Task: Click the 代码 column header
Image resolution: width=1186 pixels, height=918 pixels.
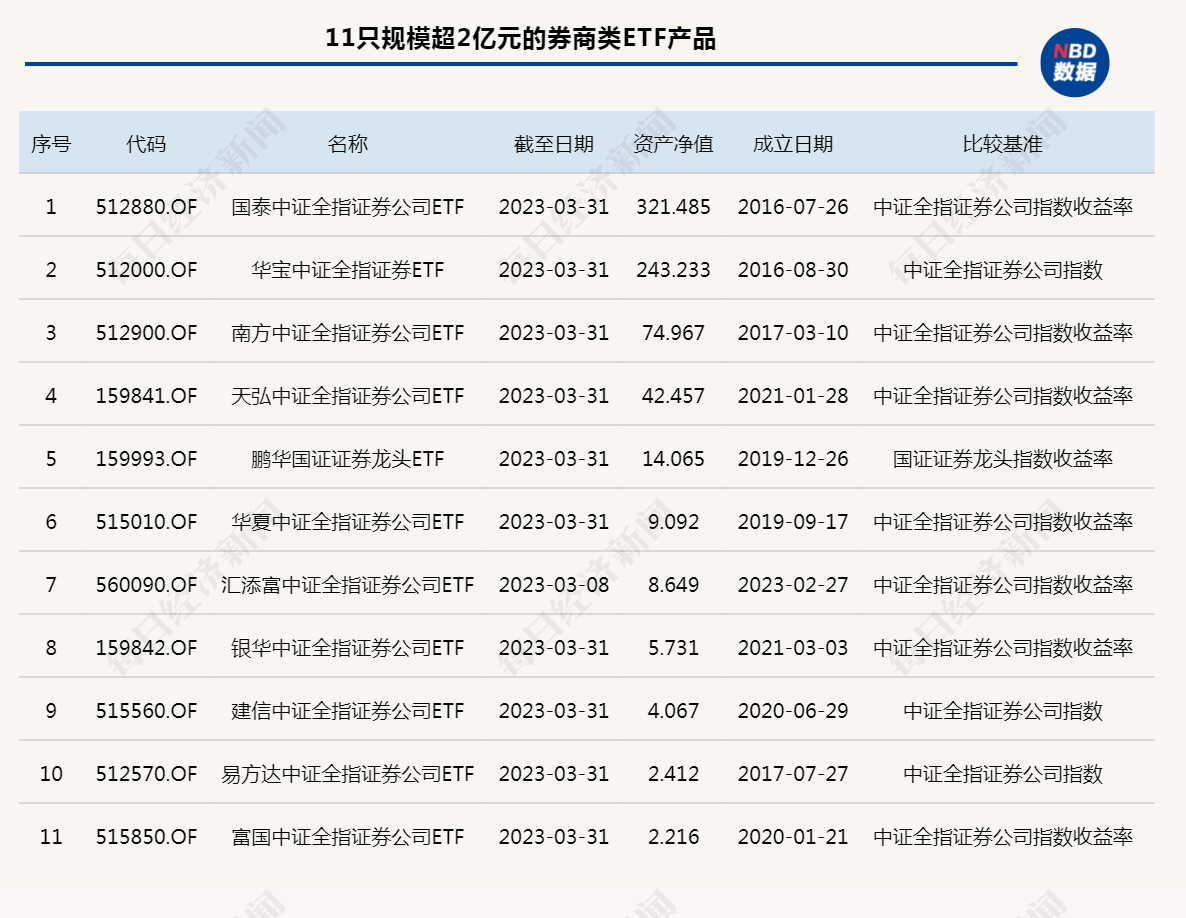Action: pos(146,144)
